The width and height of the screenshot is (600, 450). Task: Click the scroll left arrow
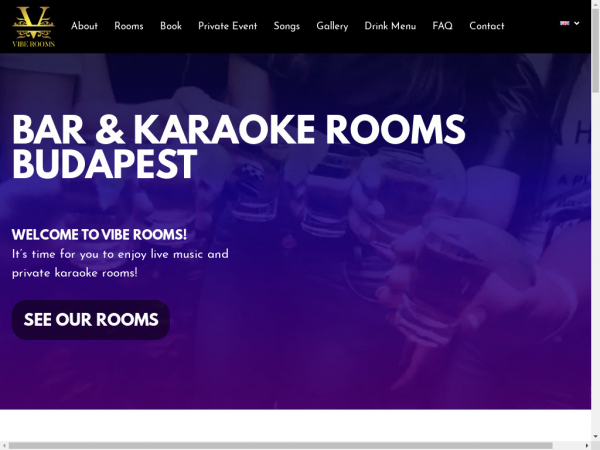click(x=3, y=446)
